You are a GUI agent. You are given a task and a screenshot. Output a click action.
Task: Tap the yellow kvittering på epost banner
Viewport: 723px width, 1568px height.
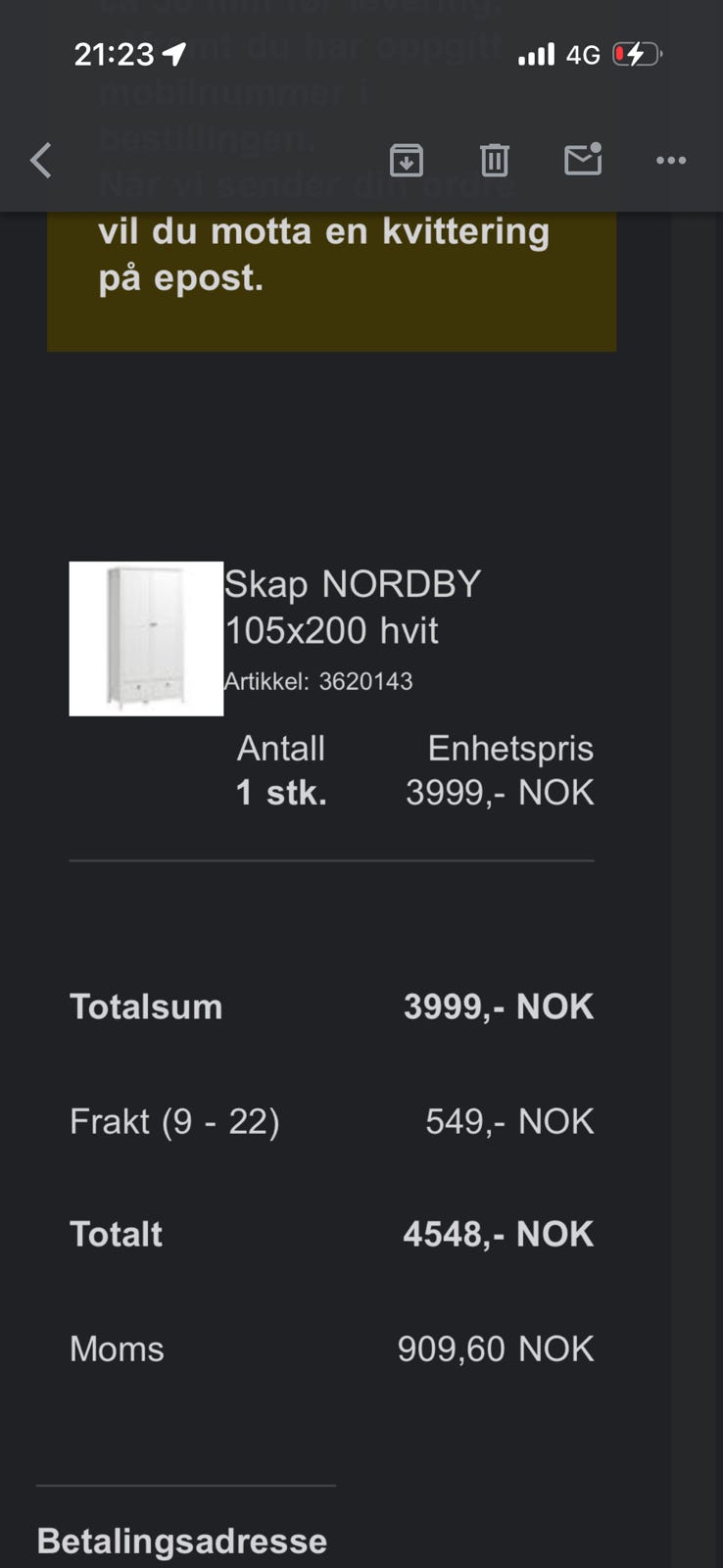coord(331,281)
